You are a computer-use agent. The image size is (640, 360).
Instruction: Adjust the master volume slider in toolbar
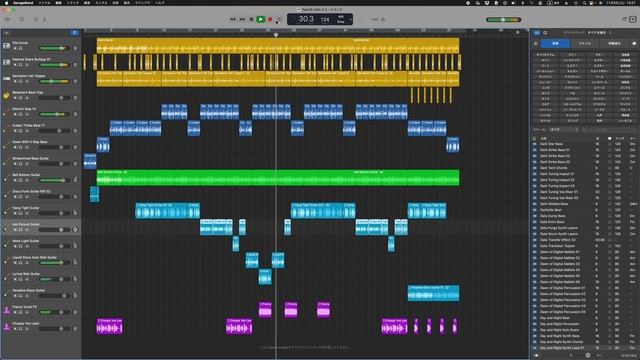[503, 20]
